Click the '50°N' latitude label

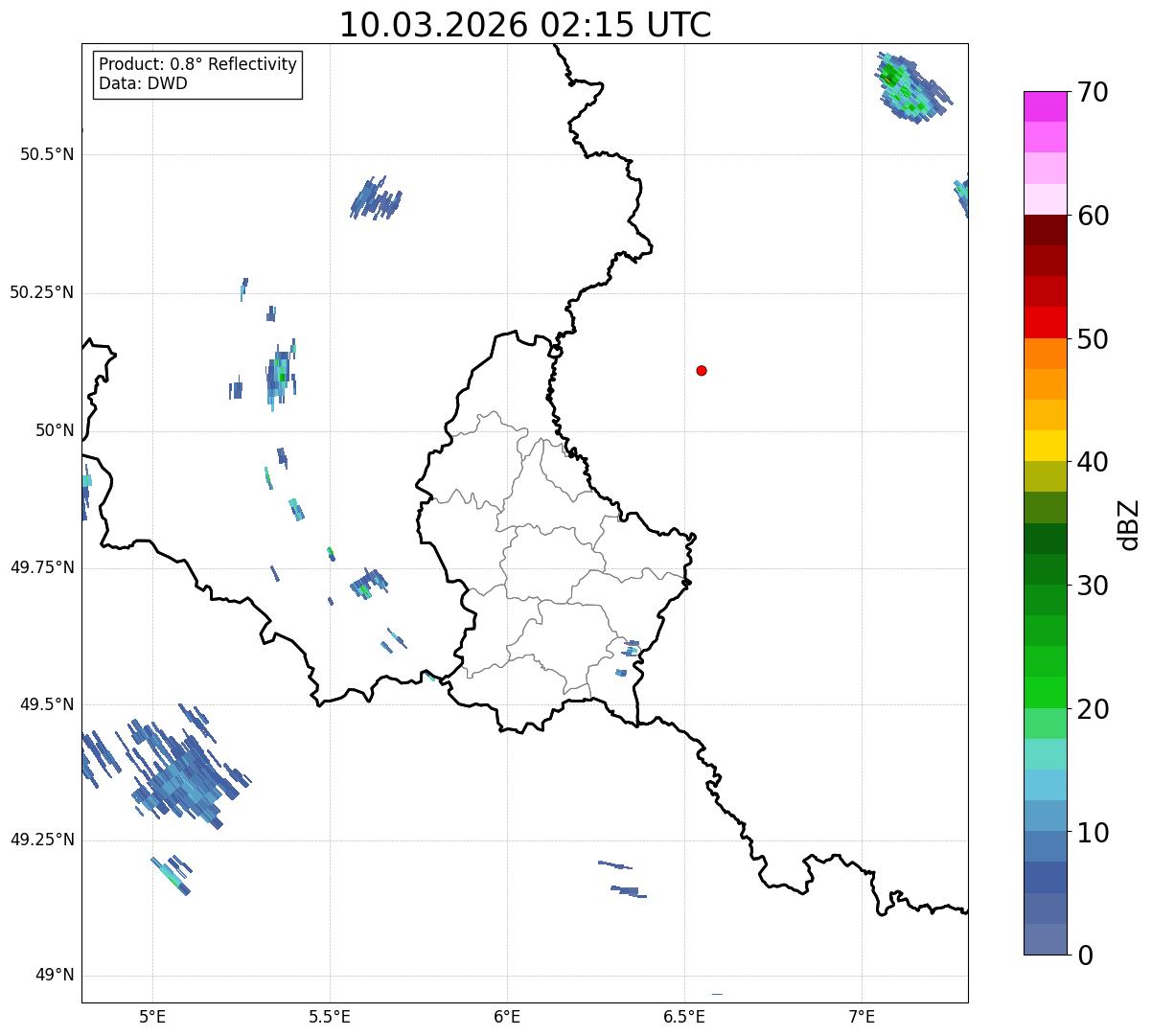(x=55, y=430)
